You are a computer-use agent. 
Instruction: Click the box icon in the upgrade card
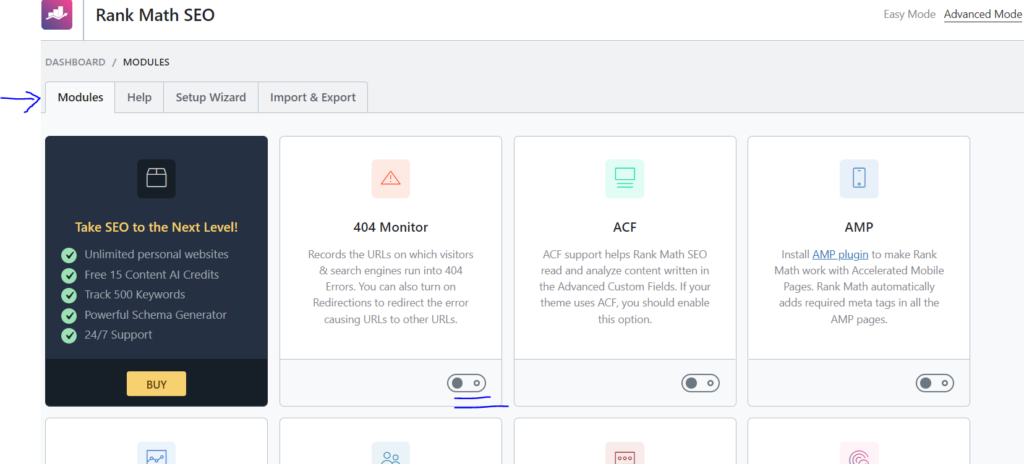click(x=156, y=178)
